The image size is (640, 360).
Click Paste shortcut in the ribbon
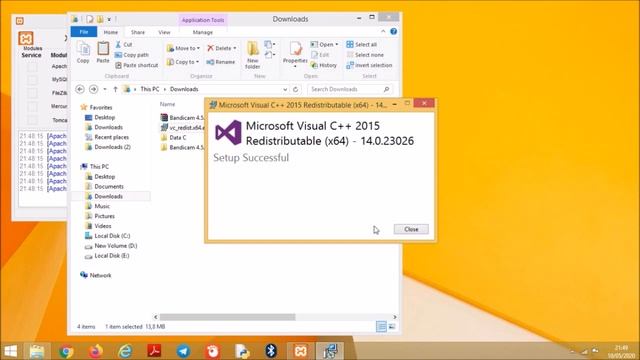(x=136, y=65)
